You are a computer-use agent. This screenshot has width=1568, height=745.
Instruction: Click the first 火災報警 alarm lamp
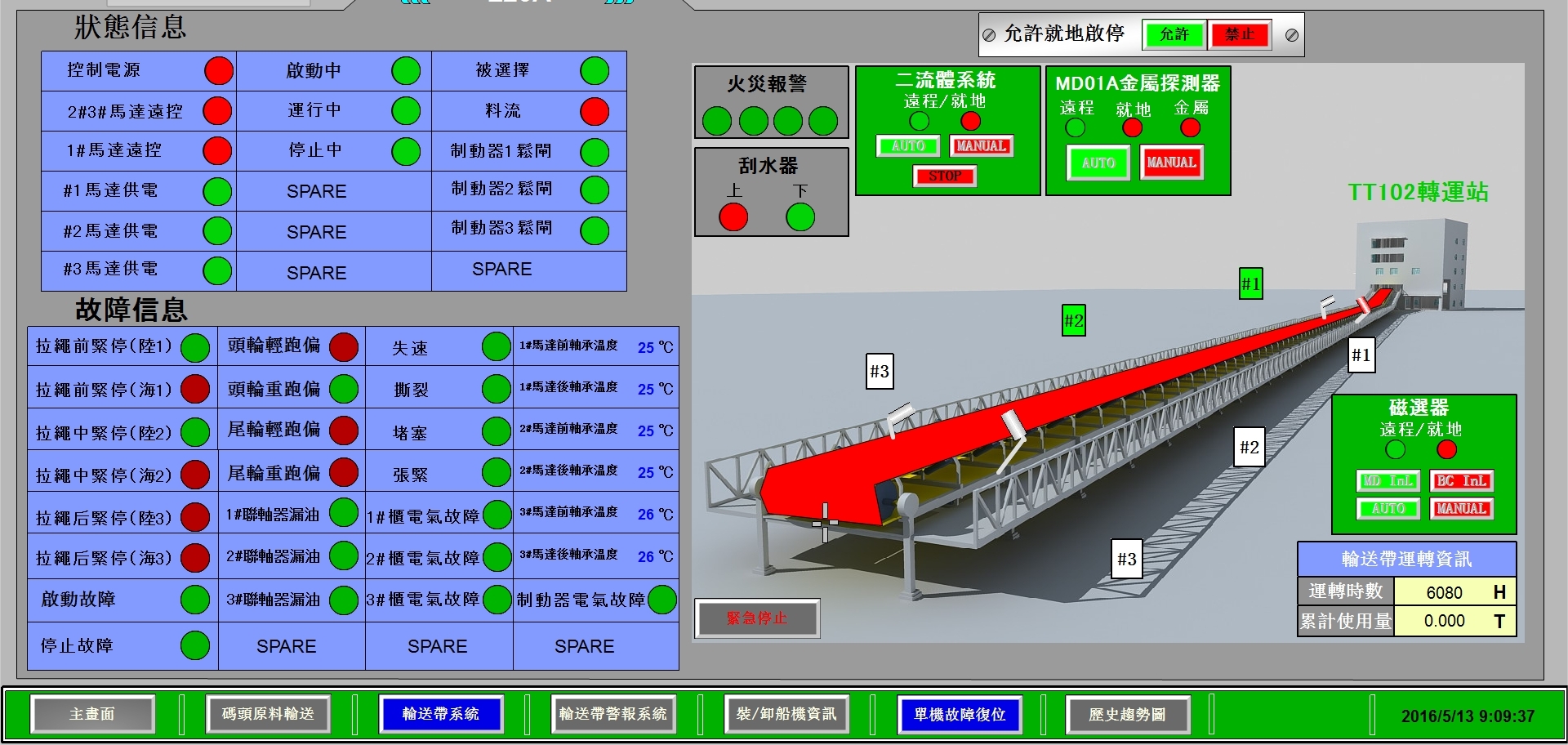click(716, 120)
